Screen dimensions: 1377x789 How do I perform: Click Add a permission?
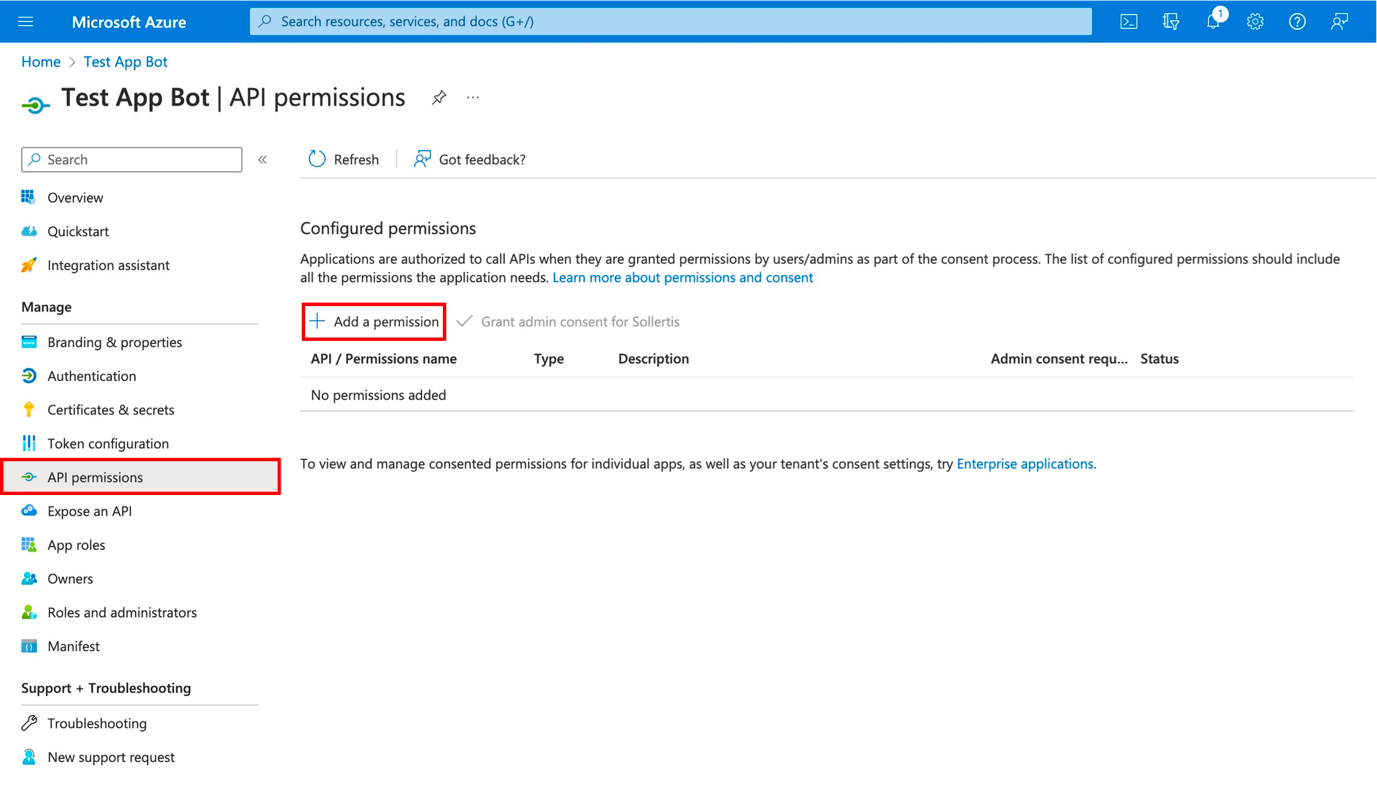(374, 322)
